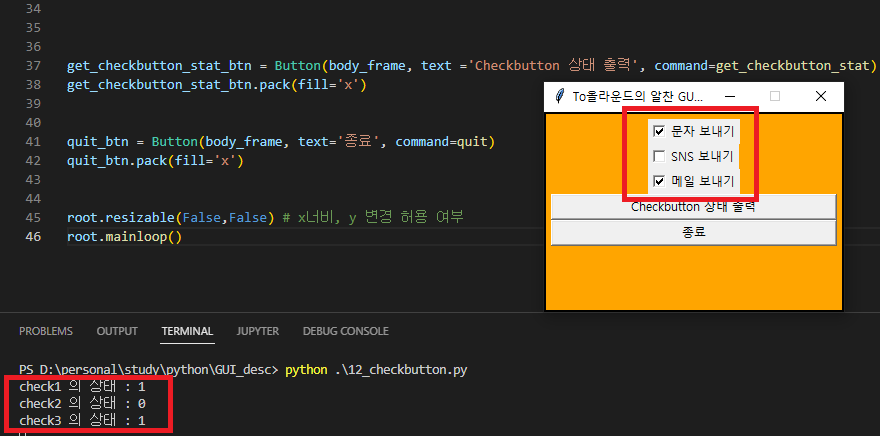Click 'get_checkbutton_stat_btn.pack(fill='x')' code line
880x436 pixels.
coord(217,85)
